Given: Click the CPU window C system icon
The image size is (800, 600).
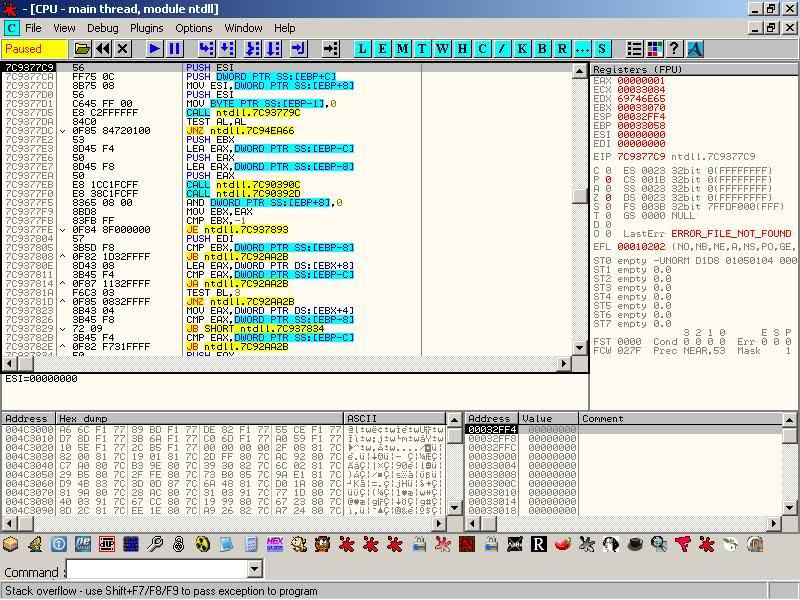Looking at the screenshot, I should 11,28.
